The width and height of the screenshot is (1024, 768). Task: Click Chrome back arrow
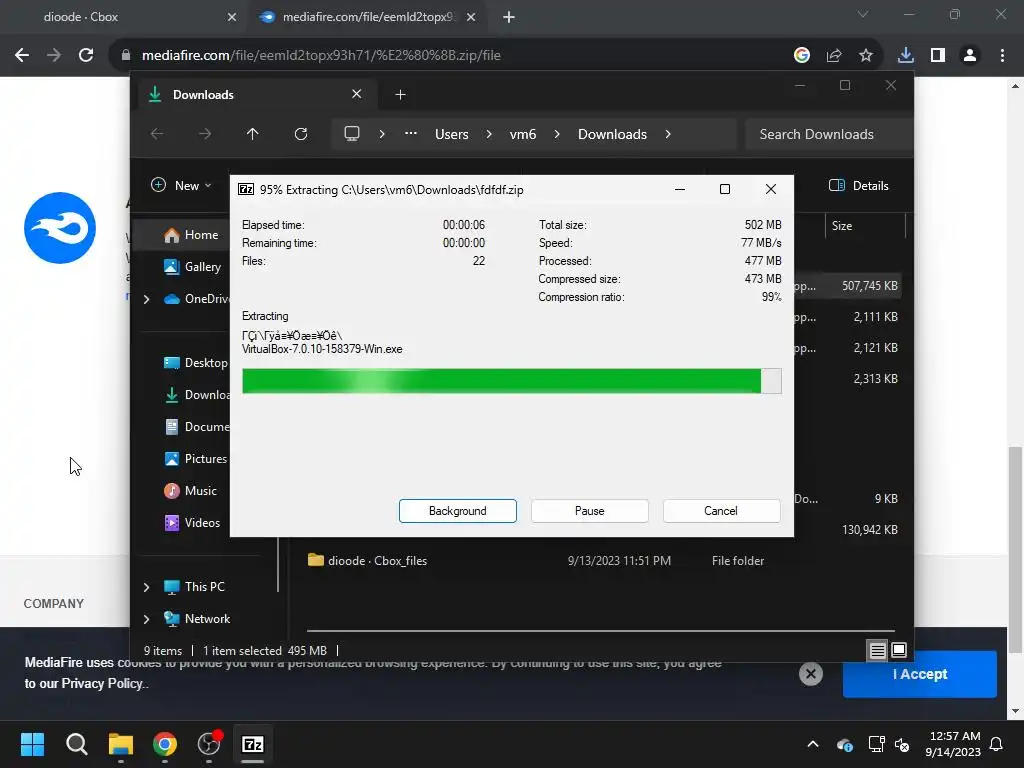pos(22,56)
